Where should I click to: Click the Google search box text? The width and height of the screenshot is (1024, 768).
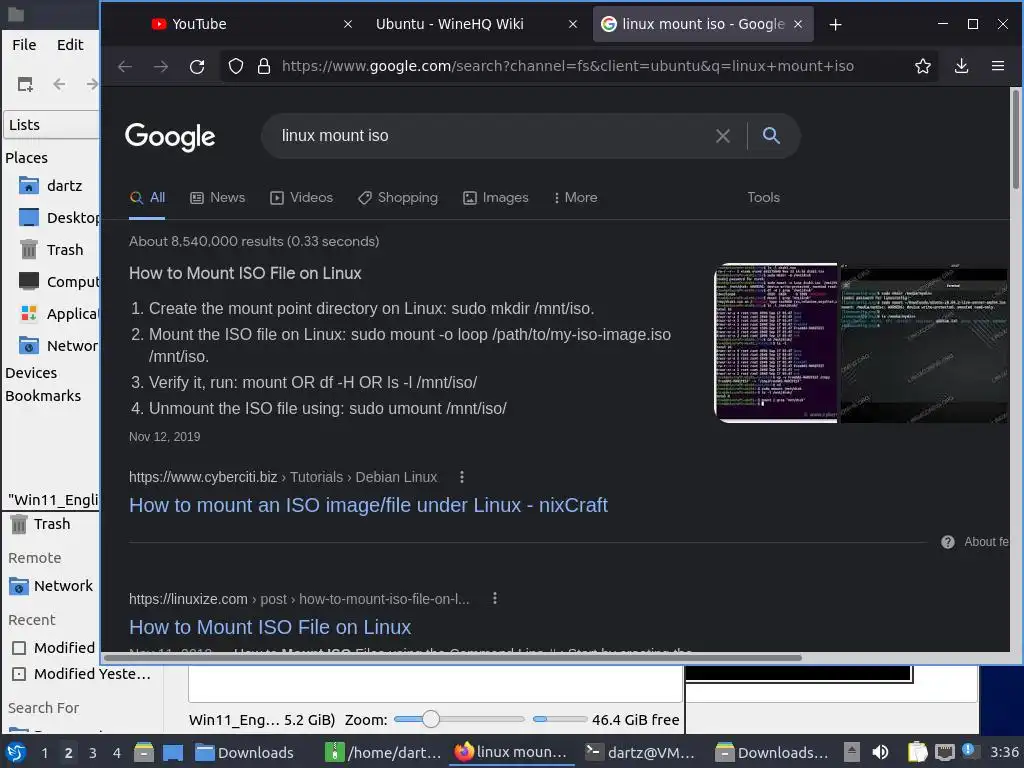pos(335,136)
